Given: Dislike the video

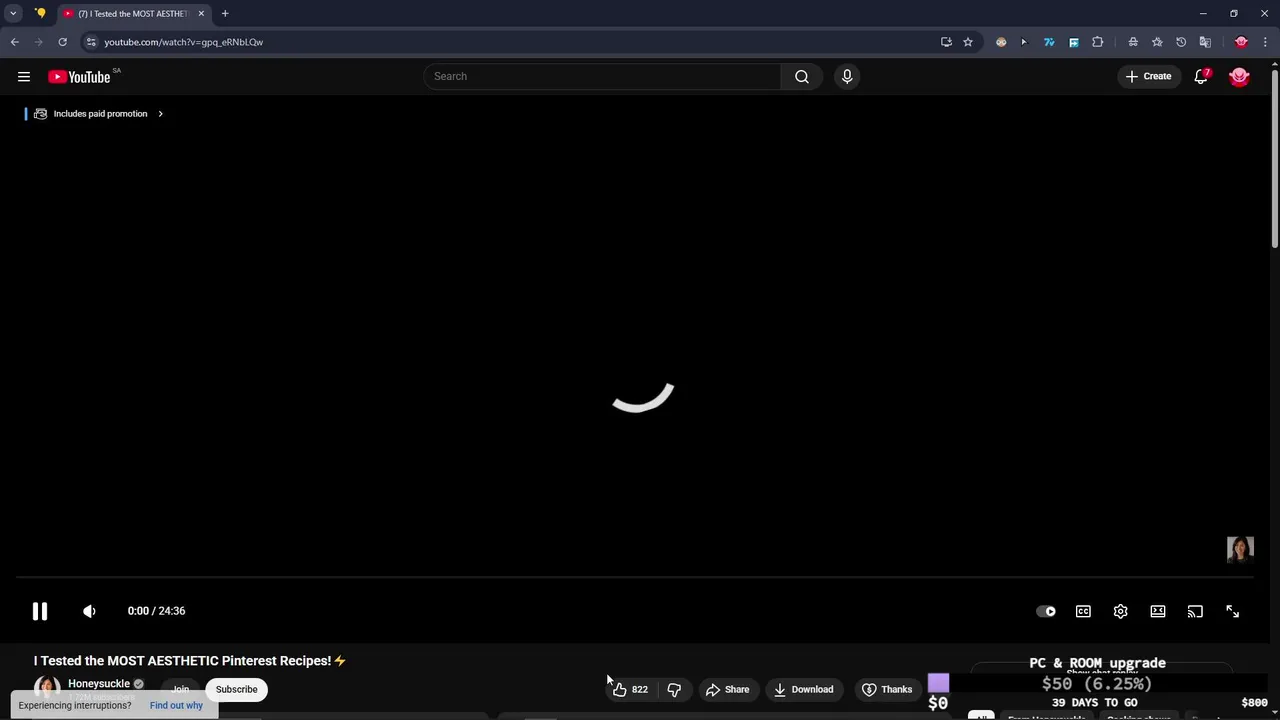Looking at the screenshot, I should 674,689.
